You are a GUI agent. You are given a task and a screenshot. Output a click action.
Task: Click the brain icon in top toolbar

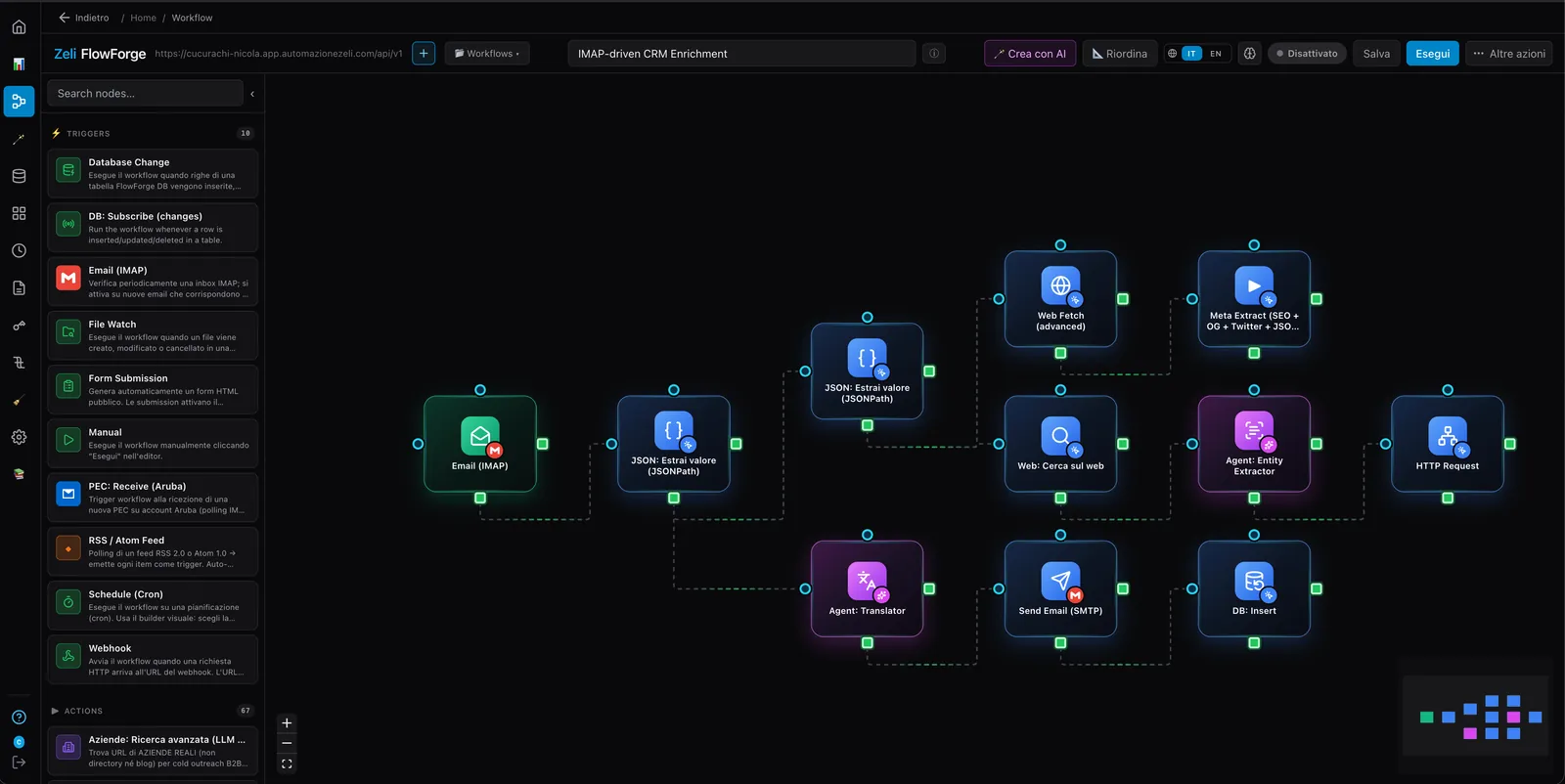(x=1249, y=54)
